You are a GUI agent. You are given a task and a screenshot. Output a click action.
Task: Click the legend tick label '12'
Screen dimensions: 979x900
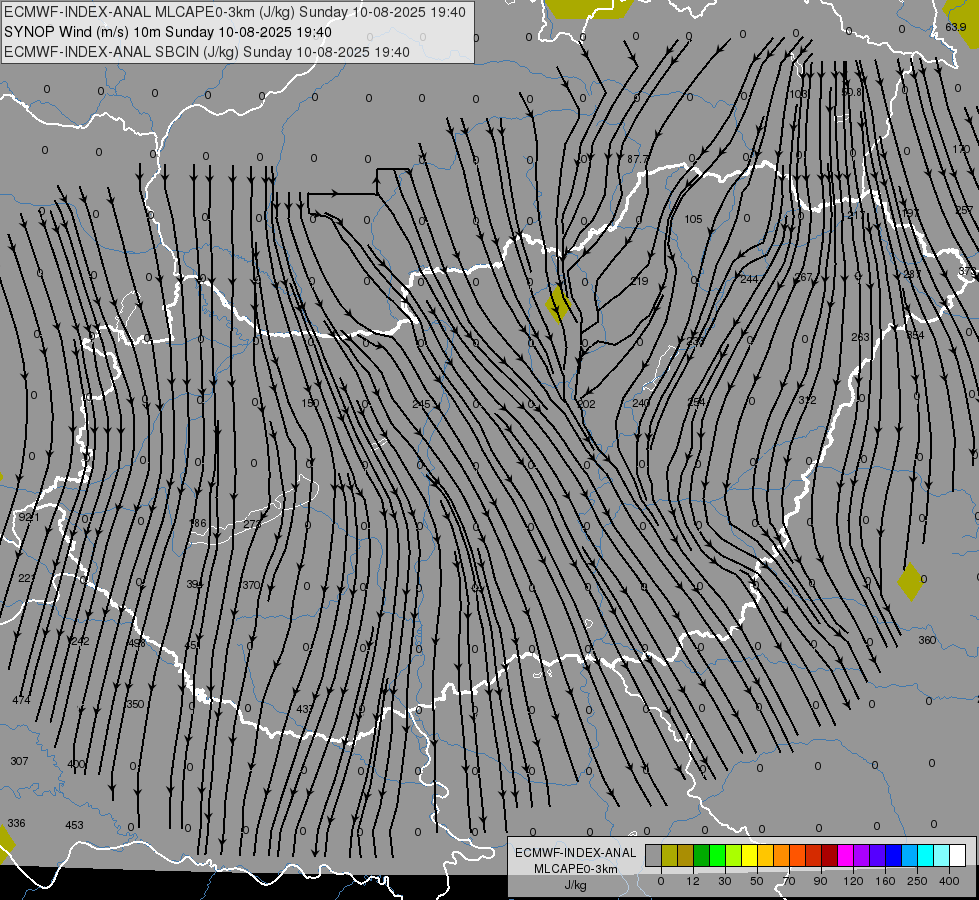pos(692,881)
